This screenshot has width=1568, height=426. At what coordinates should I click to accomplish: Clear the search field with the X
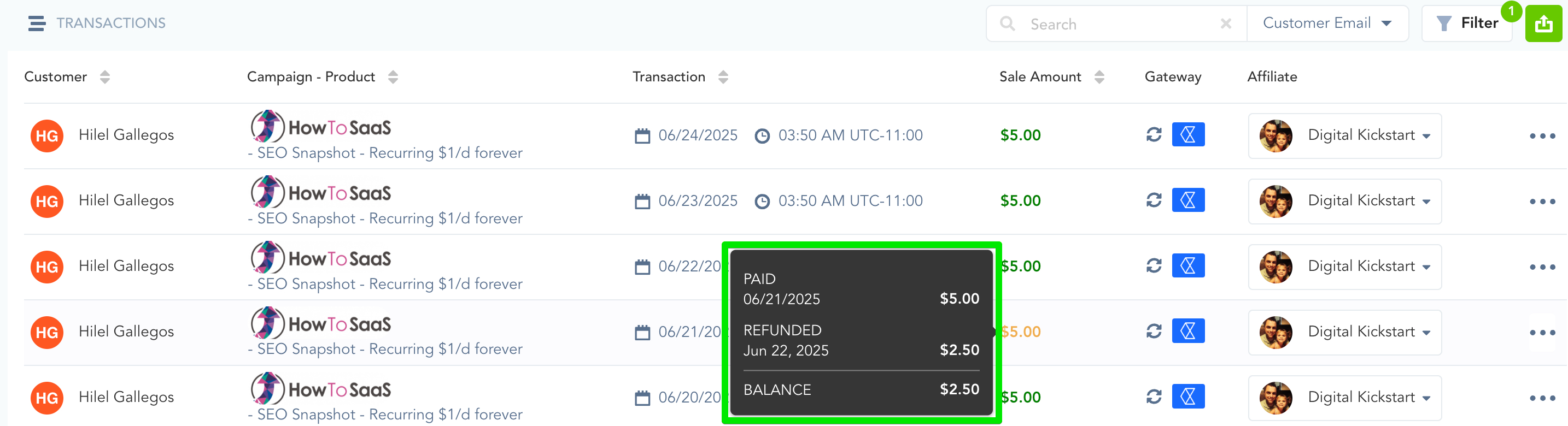tap(1226, 23)
